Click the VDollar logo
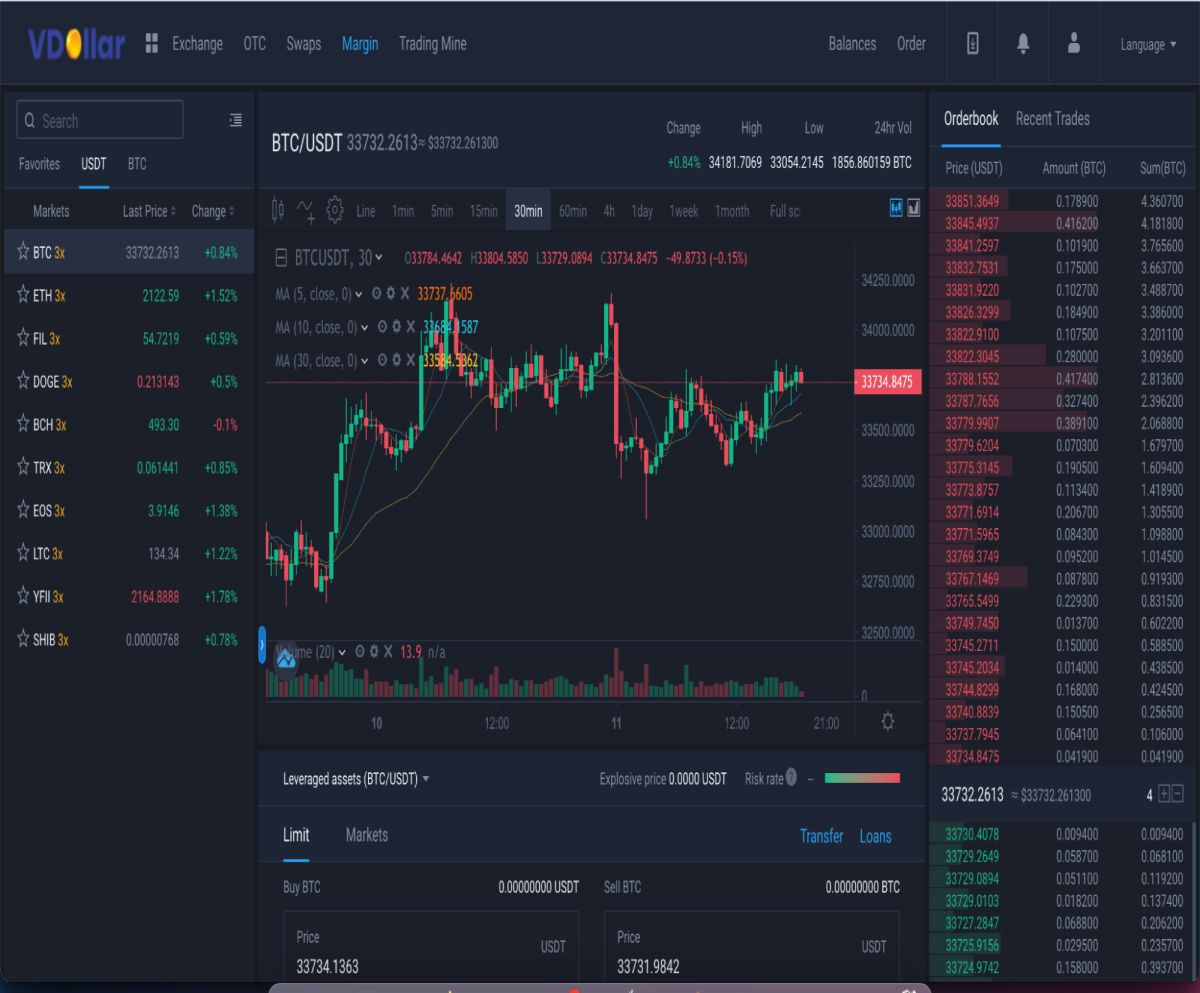The image size is (1200, 993). [76, 44]
